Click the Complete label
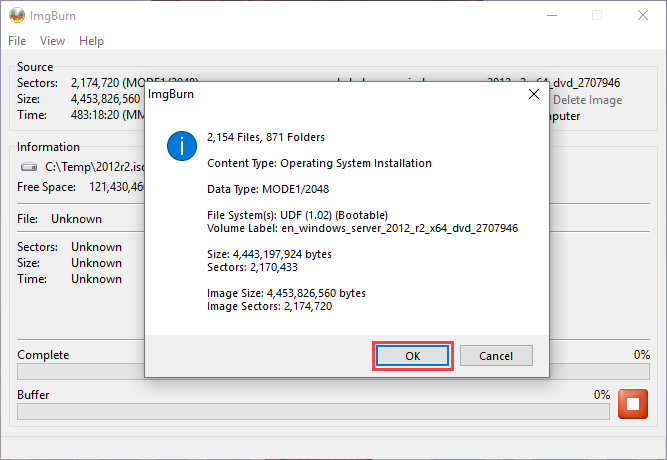This screenshot has width=667, height=460. pyautogui.click(x=43, y=355)
